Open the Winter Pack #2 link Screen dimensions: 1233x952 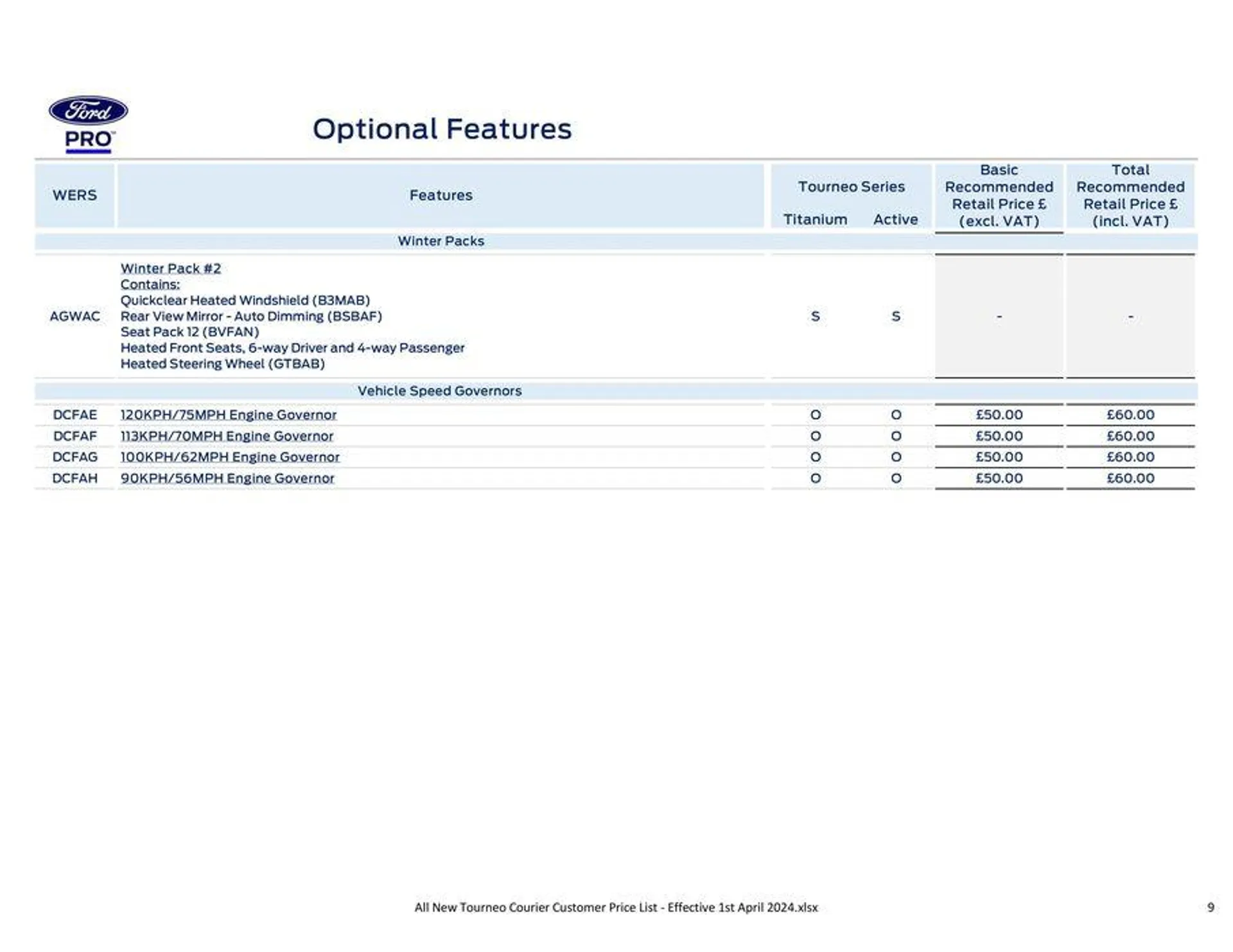170,268
